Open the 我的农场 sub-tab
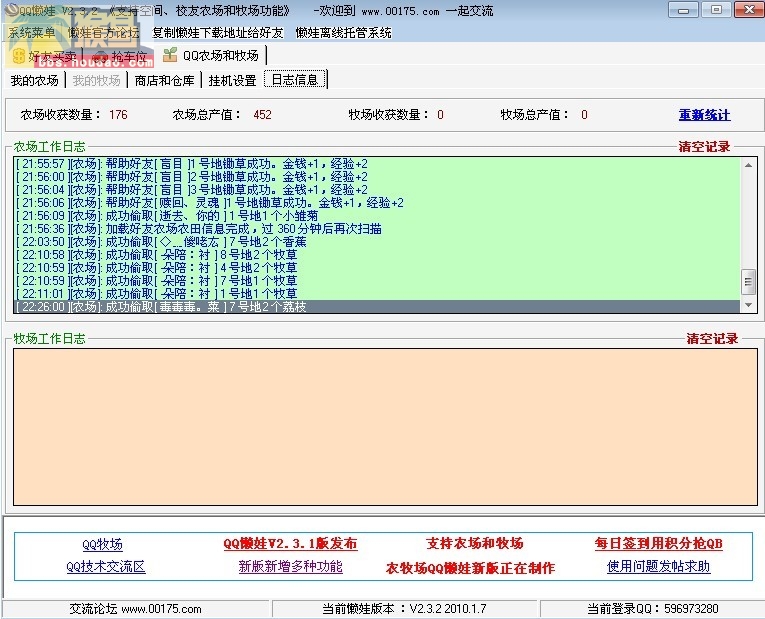 coord(35,80)
